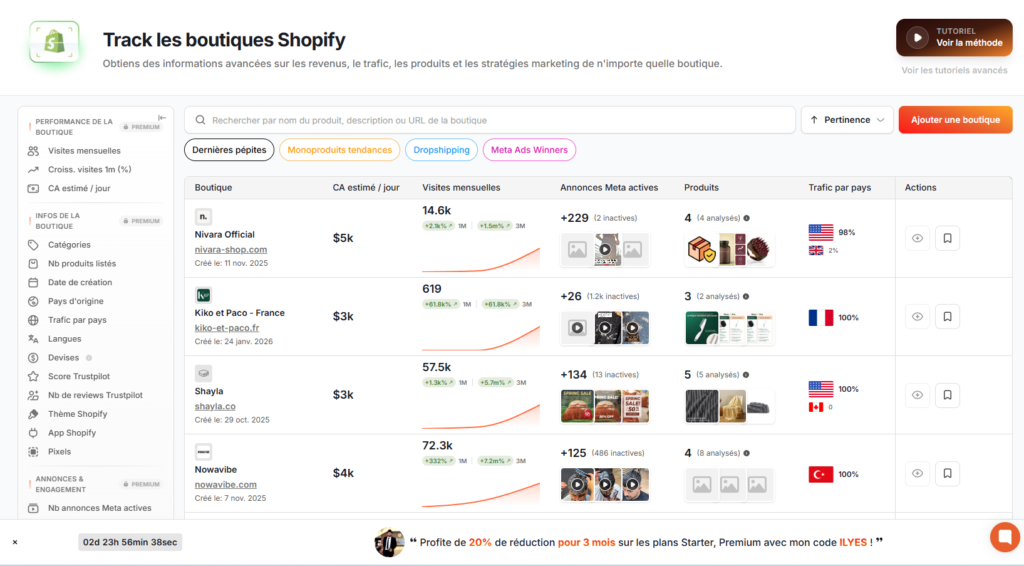Click the Langues translate icon

(33, 339)
